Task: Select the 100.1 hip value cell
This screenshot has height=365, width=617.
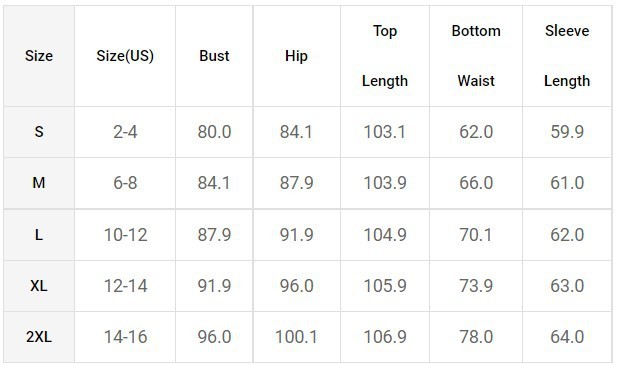Action: click(296, 337)
